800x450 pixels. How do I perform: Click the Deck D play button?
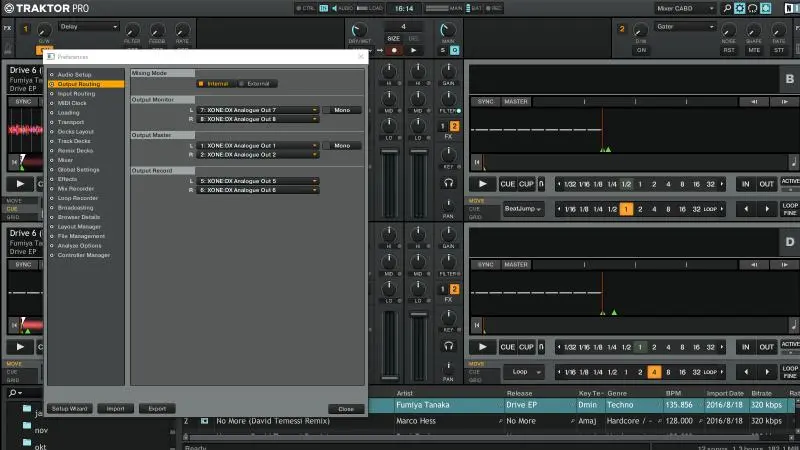(482, 347)
